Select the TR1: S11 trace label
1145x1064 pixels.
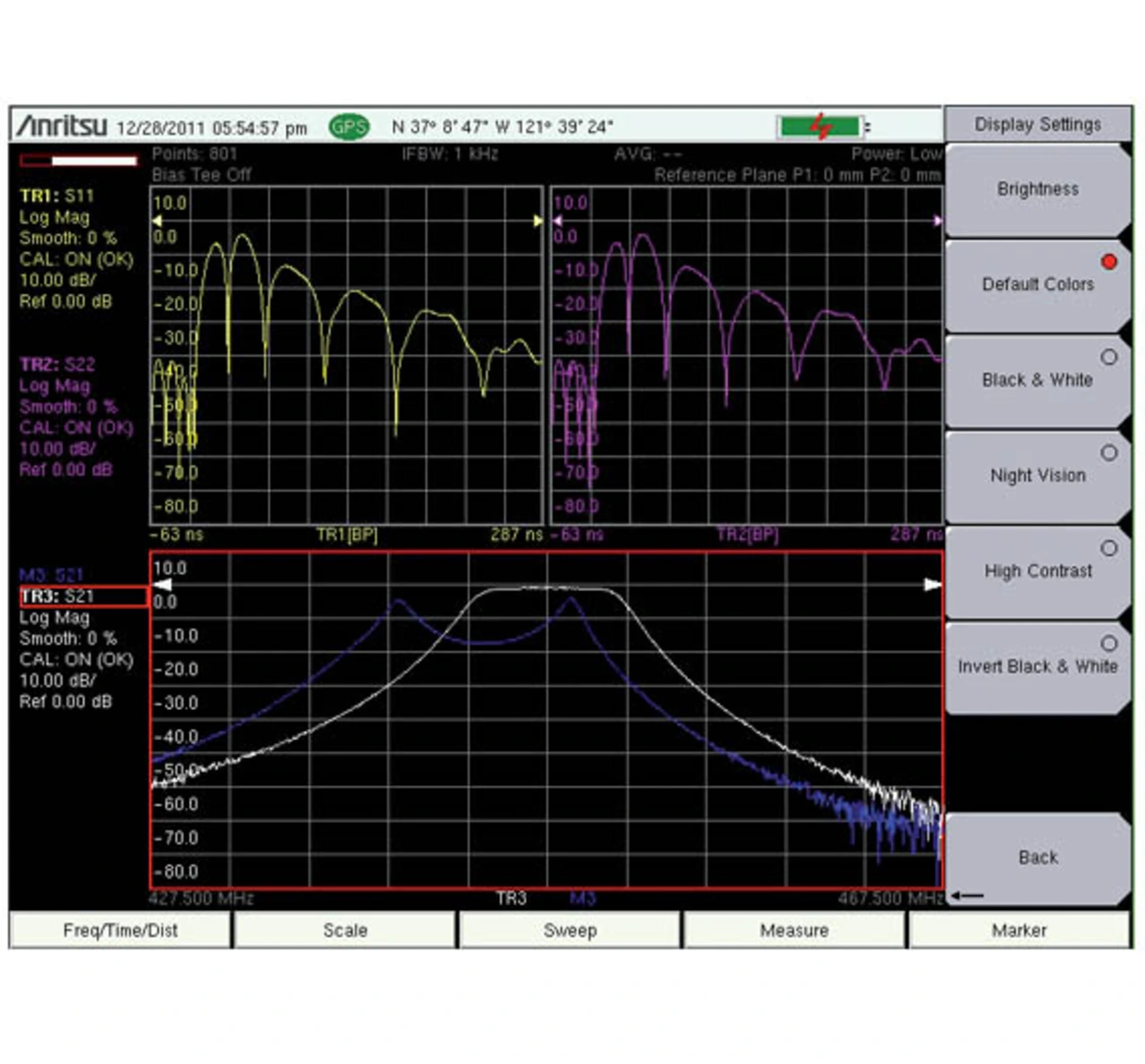click(56, 196)
